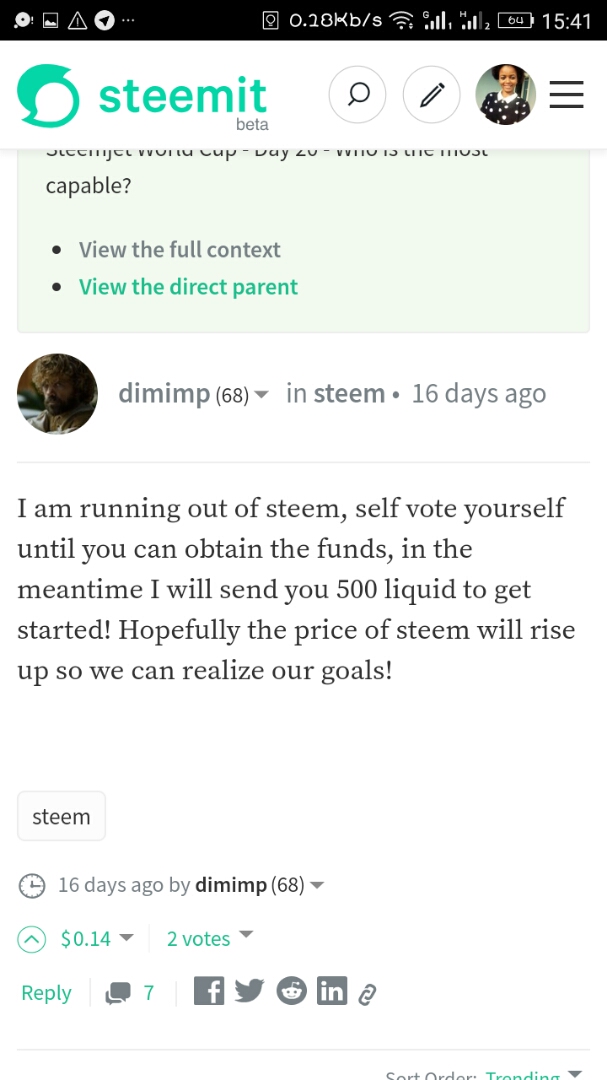The image size is (607, 1080).
Task: Click the Steemit logo
Action: pyautogui.click(x=143, y=96)
